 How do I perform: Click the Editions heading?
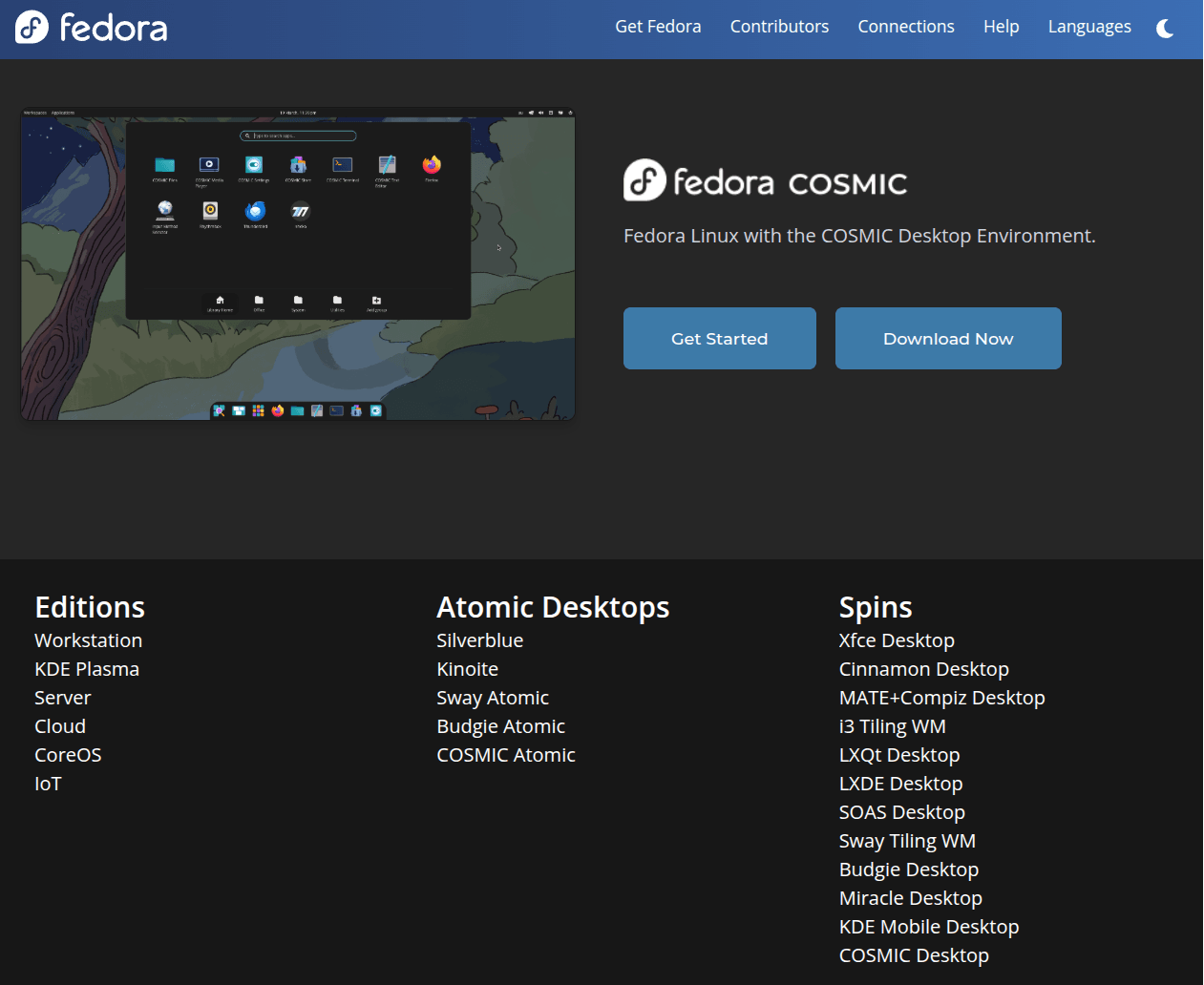coord(90,607)
